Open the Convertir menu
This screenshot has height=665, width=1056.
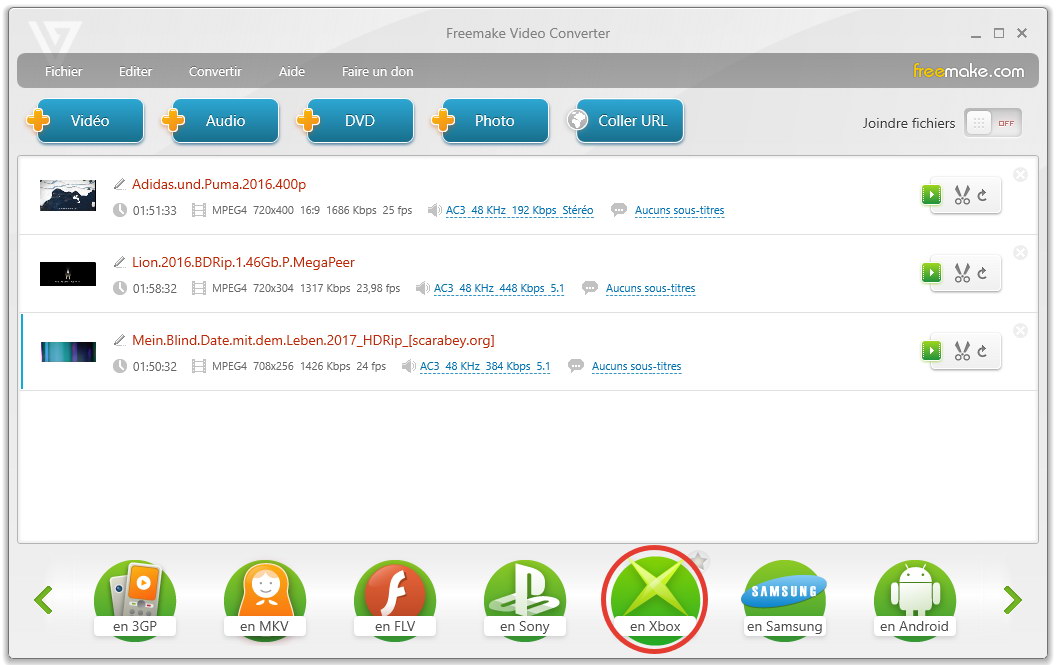click(x=215, y=71)
